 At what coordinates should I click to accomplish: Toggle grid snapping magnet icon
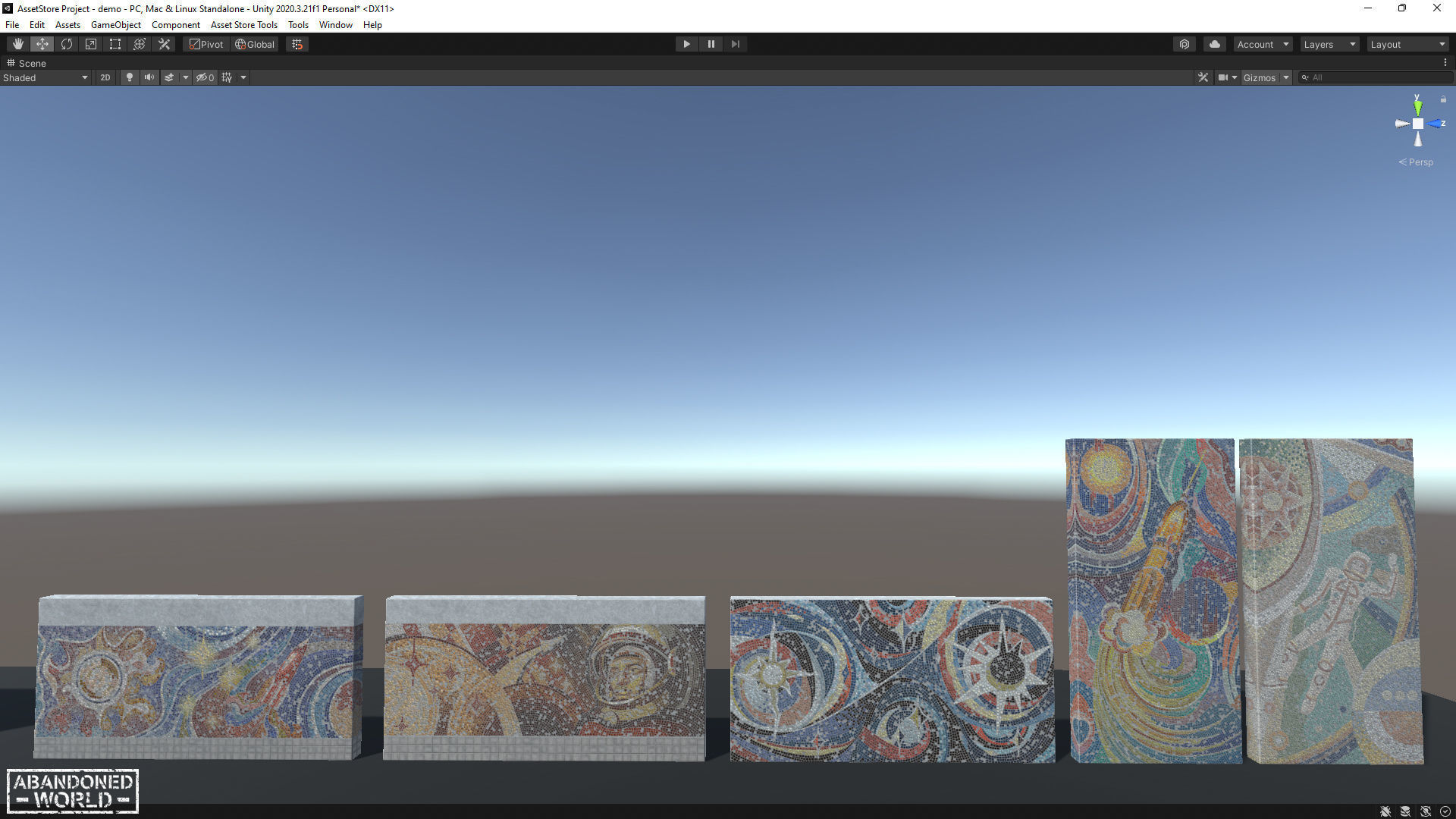[297, 44]
